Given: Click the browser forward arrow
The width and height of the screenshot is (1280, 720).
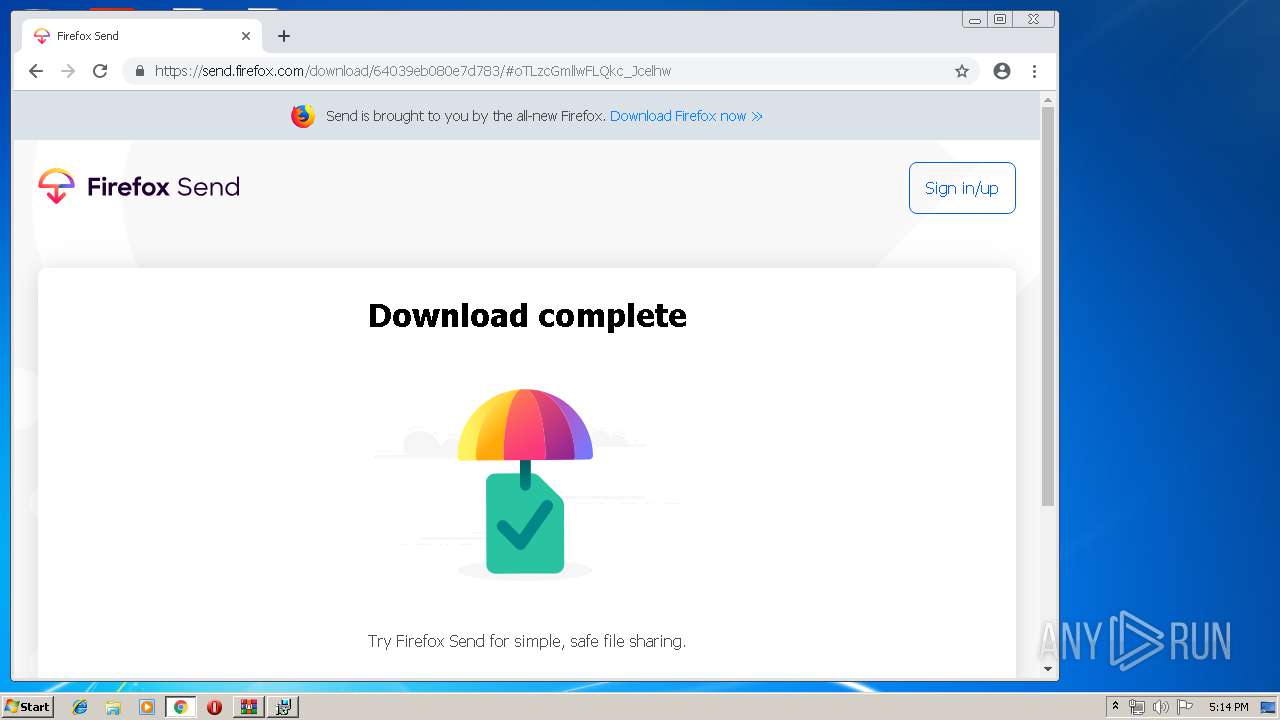Looking at the screenshot, I should 68,71.
